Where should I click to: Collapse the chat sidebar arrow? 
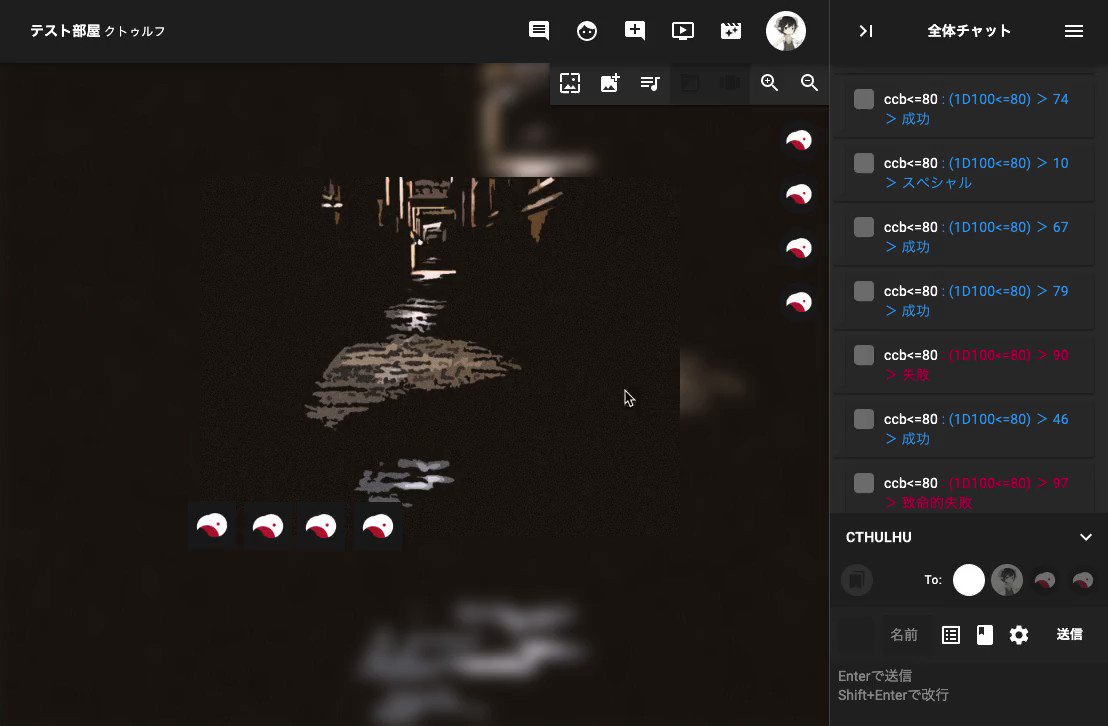pyautogui.click(x=866, y=31)
